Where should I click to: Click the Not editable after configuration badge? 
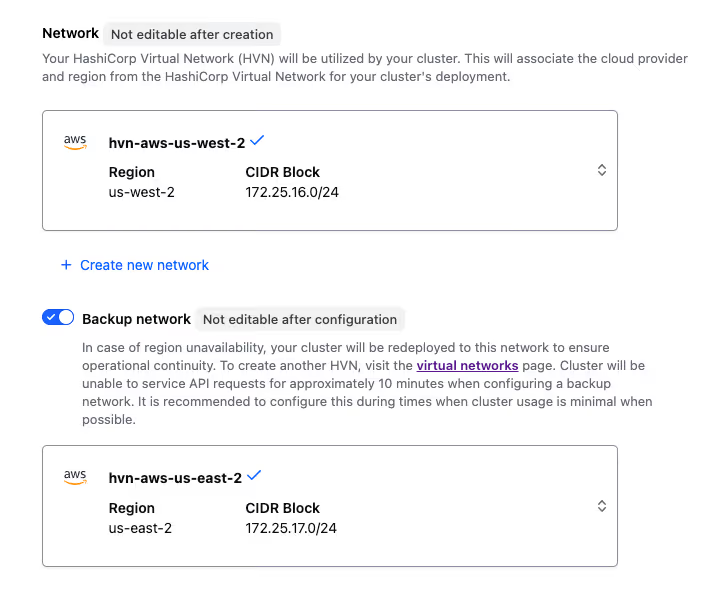(x=300, y=320)
